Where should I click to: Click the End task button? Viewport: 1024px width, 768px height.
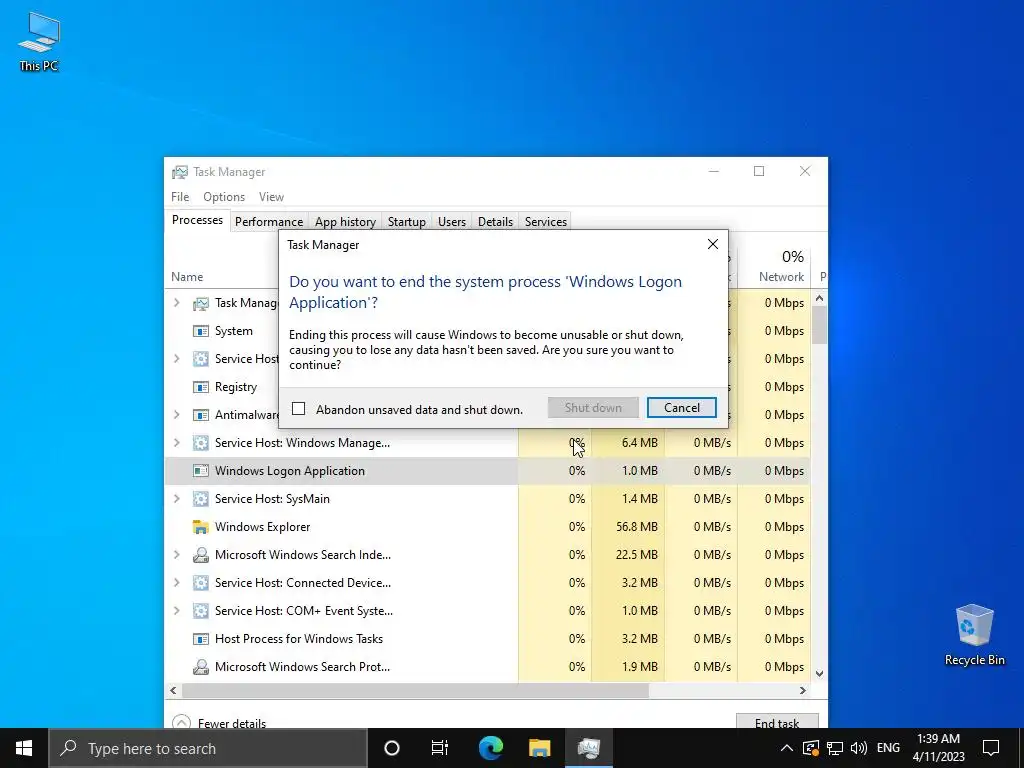tap(776, 721)
